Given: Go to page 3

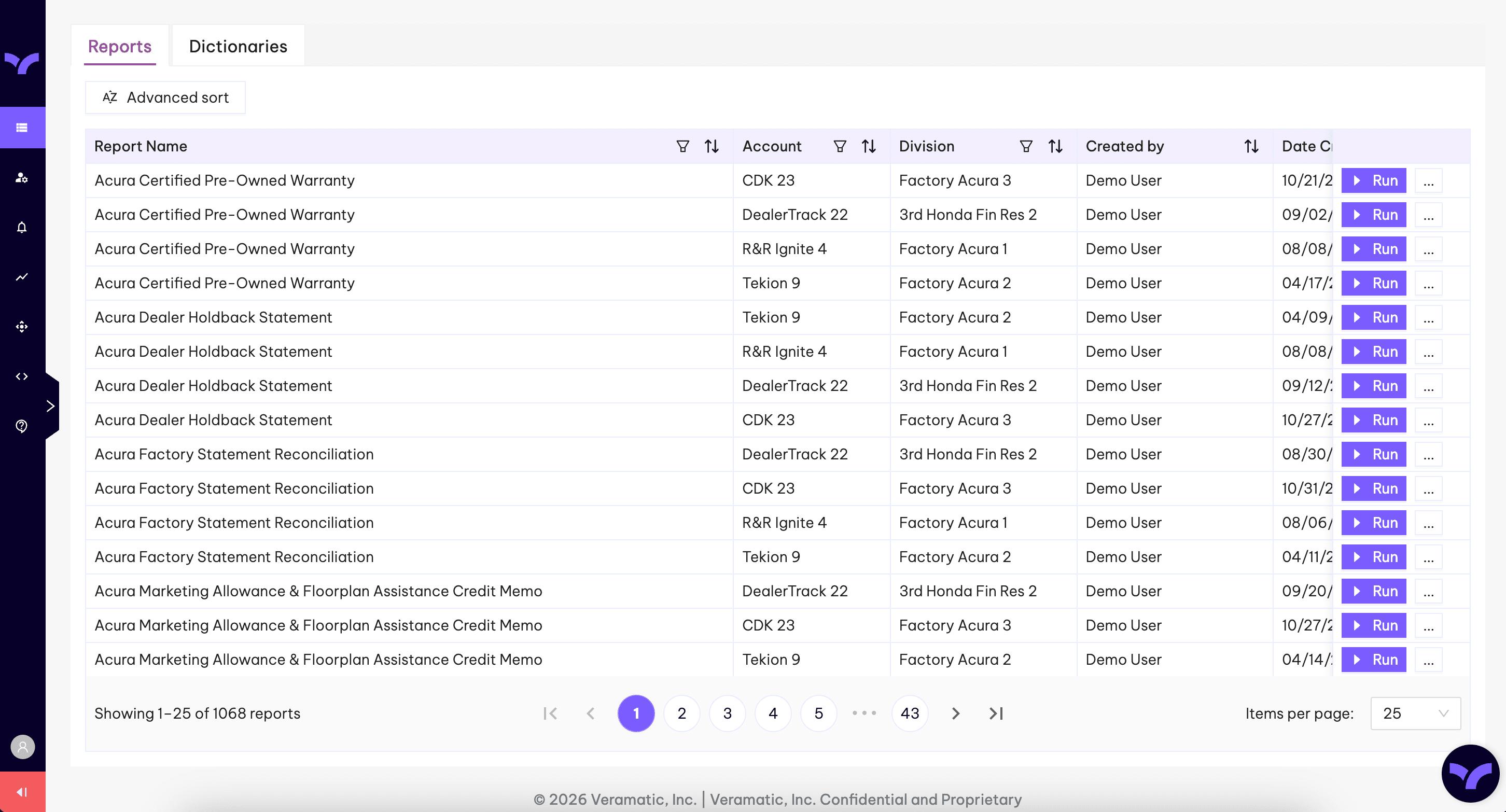Looking at the screenshot, I should pos(727,713).
